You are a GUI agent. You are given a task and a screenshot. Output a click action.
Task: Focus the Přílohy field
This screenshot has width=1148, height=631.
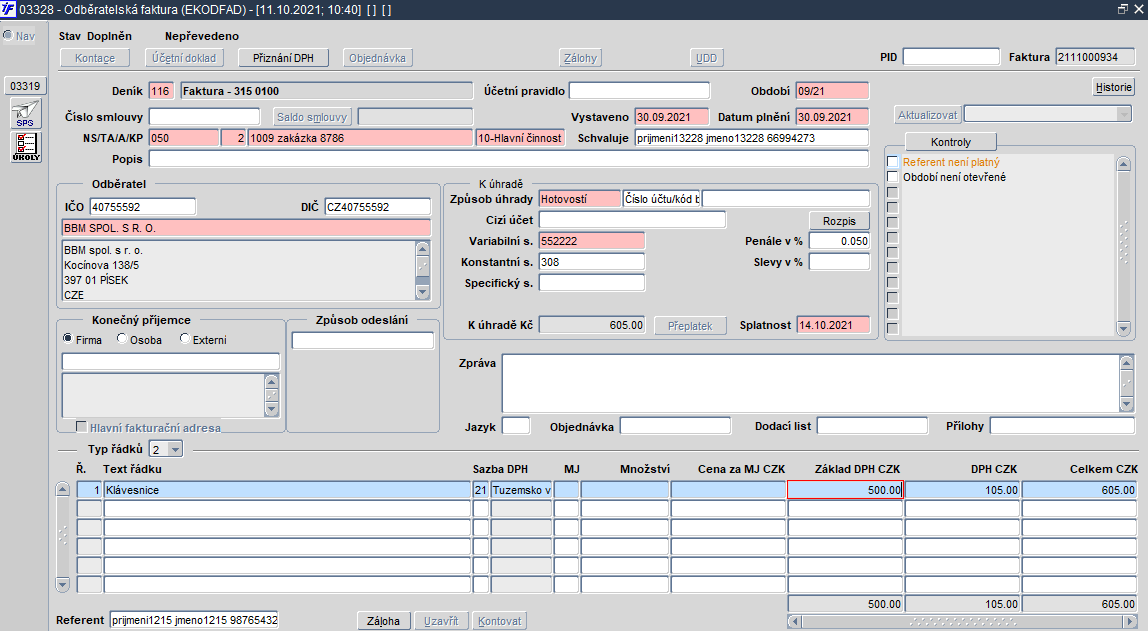pos(1062,426)
